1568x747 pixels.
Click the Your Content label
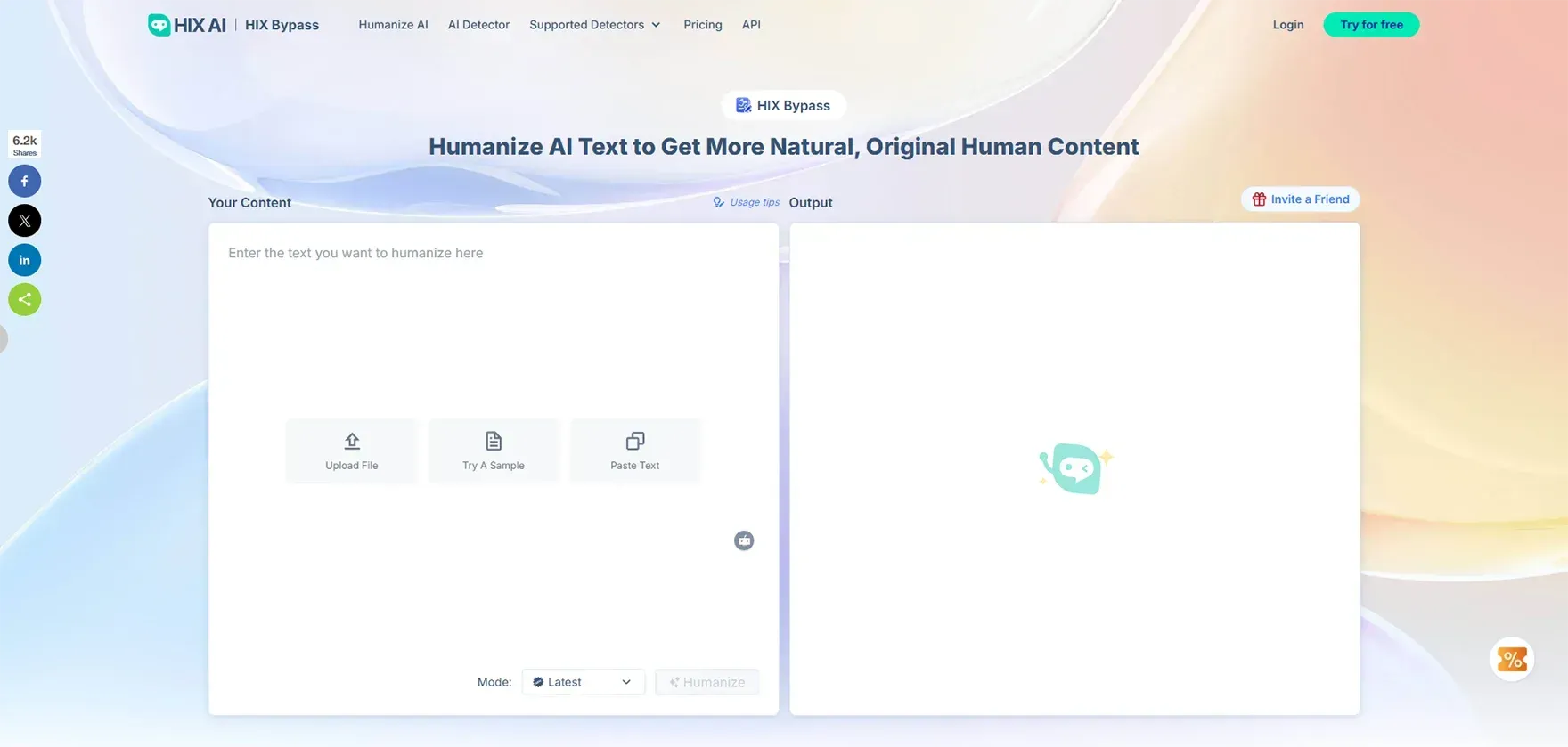(x=249, y=202)
